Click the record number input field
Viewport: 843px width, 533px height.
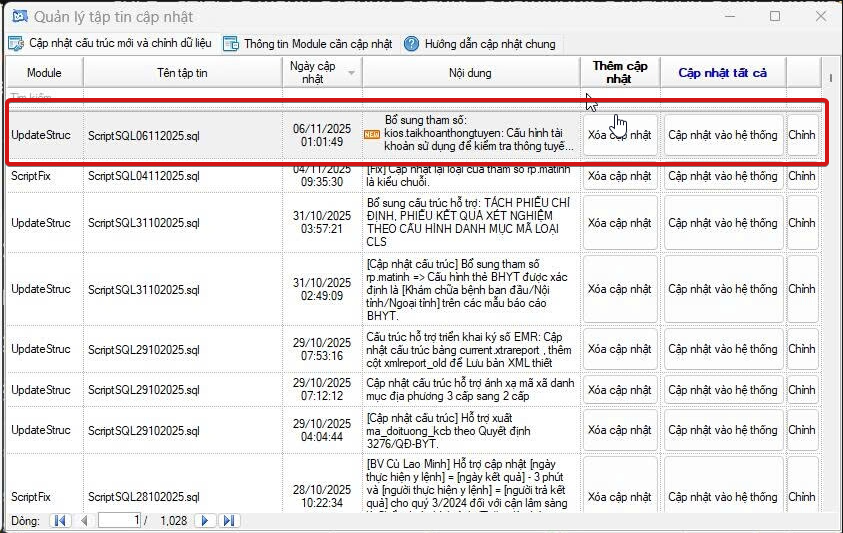pos(119,521)
